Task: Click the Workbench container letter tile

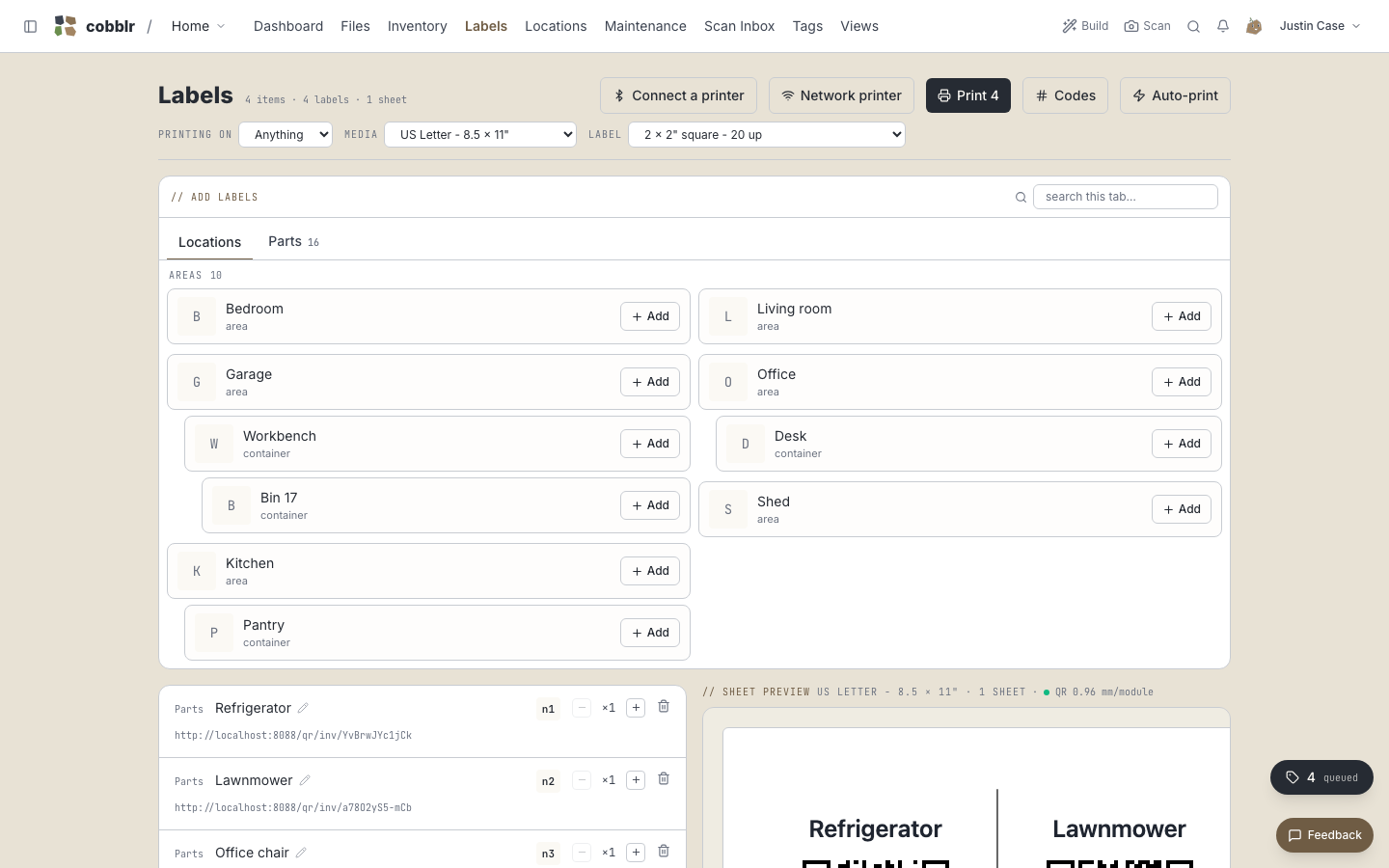Action: click(x=214, y=444)
